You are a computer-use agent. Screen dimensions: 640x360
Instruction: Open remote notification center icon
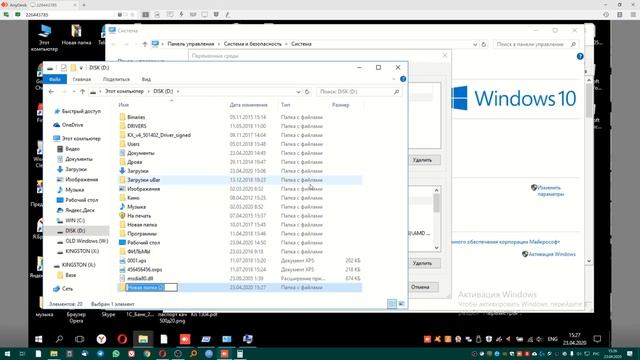click(597, 339)
